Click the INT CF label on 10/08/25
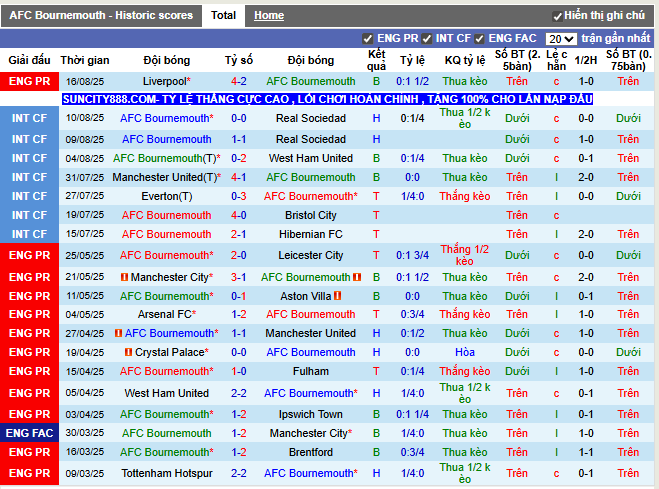 point(29,118)
